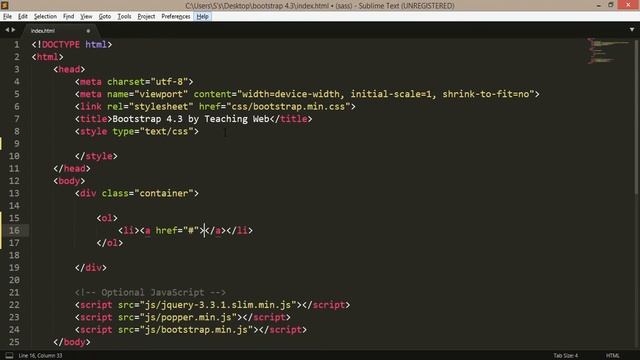Minimize the Sublime Text window

(598, 5)
